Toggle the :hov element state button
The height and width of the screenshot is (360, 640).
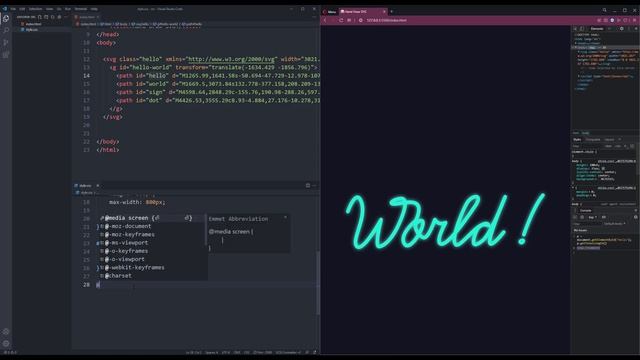608,146
